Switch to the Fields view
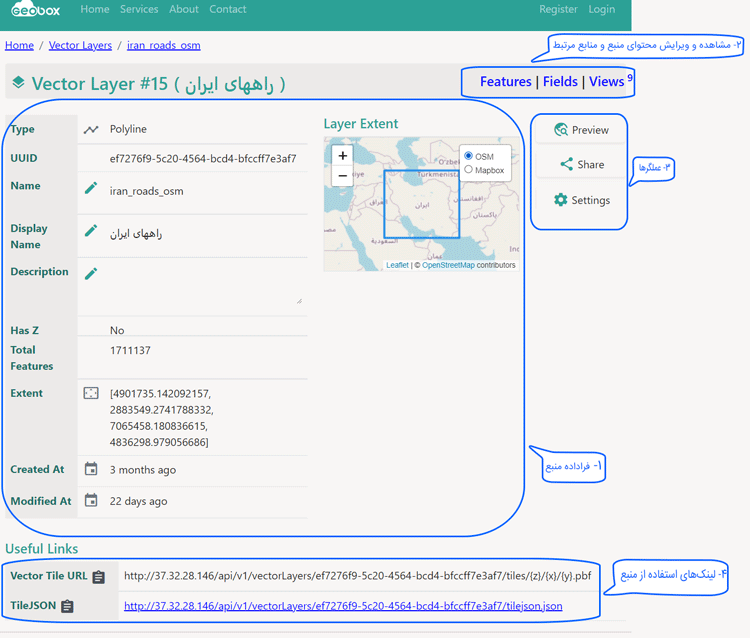 click(560, 82)
